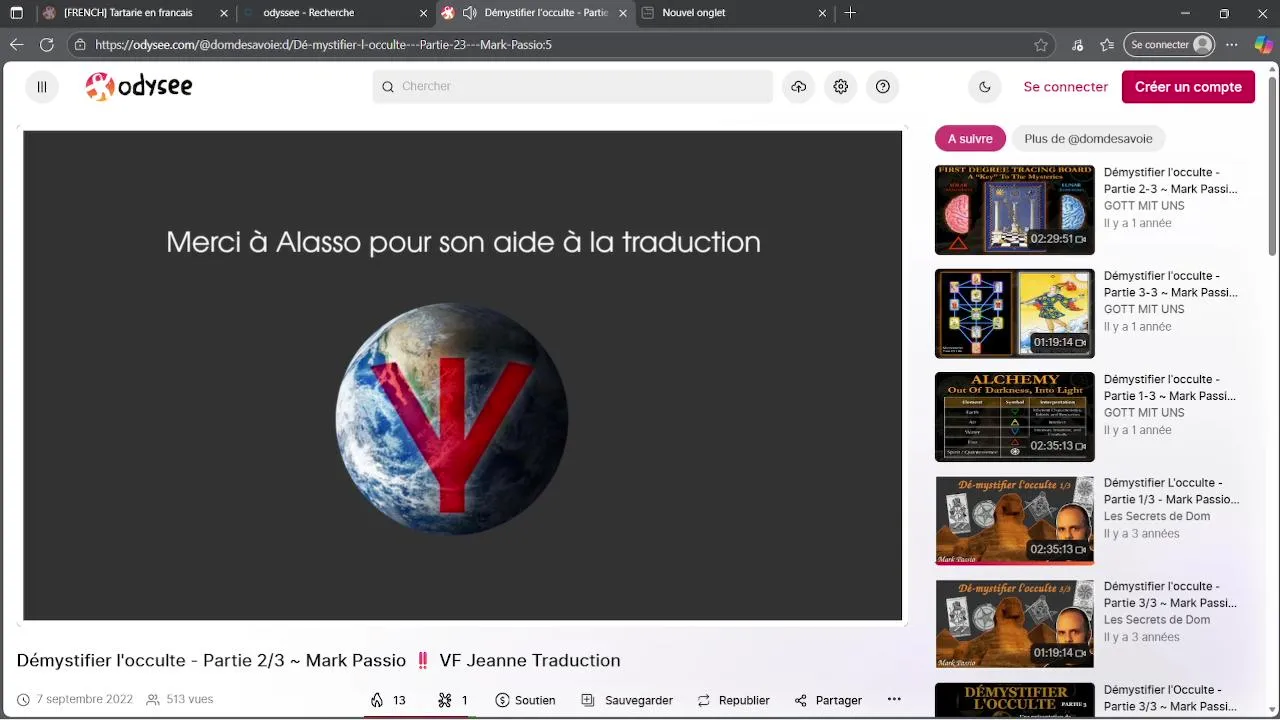
Task: Close the Démystifier l'occulte browser tab
Action: tap(623, 13)
